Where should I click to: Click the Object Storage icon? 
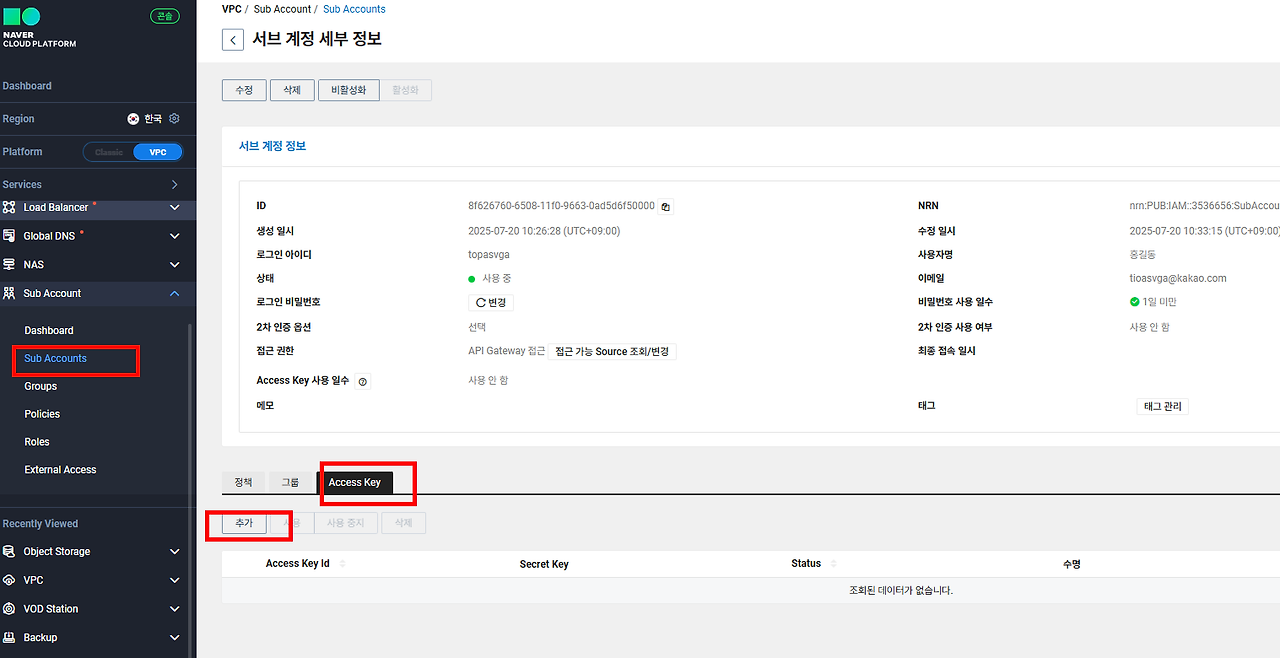tap(9, 551)
